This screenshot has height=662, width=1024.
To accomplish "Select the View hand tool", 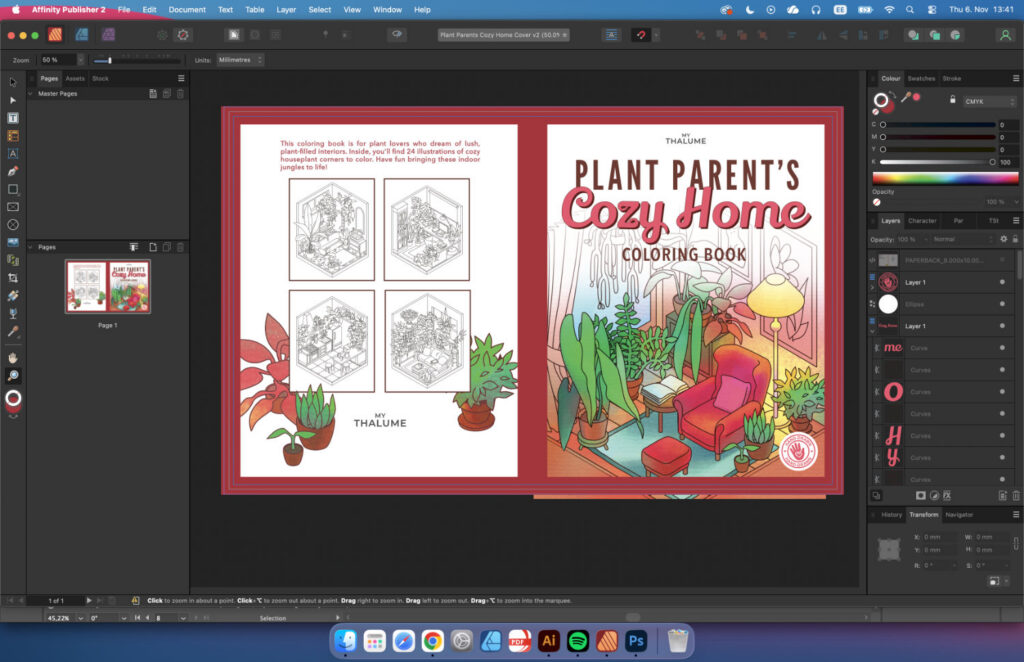I will coord(13,357).
